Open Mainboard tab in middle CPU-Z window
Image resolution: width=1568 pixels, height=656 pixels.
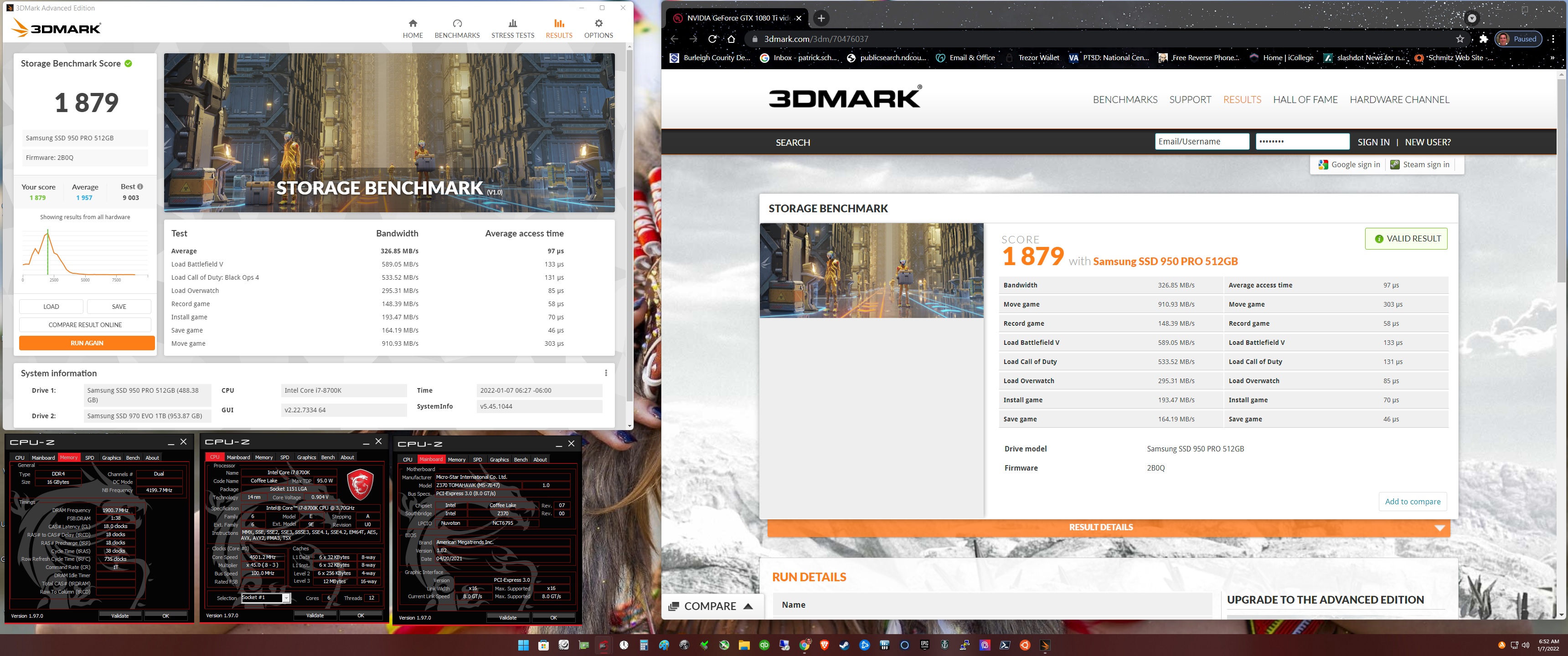click(x=238, y=457)
